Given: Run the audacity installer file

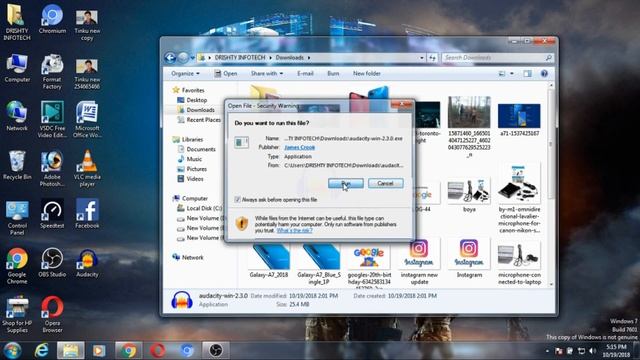Looking at the screenshot, I should (x=346, y=183).
